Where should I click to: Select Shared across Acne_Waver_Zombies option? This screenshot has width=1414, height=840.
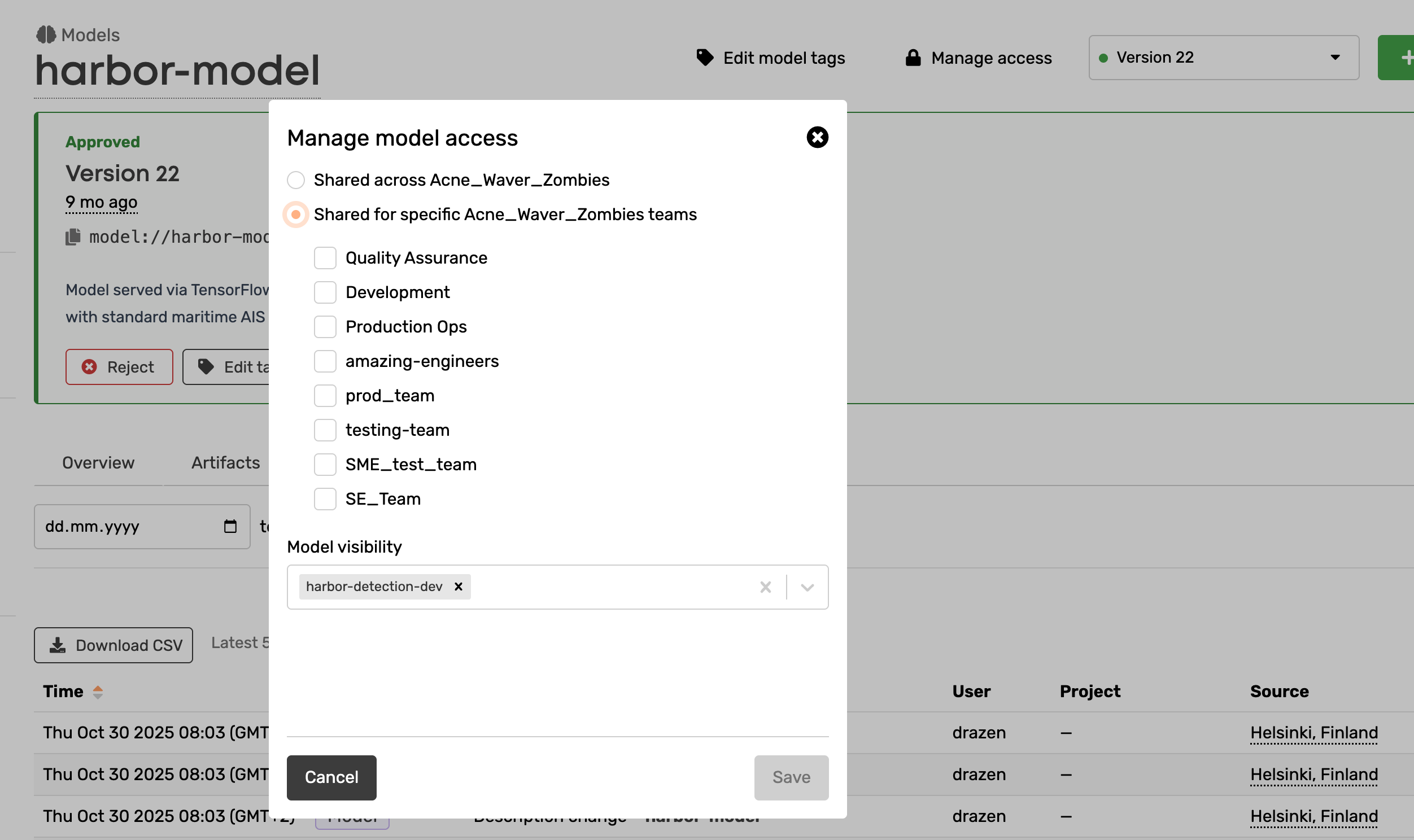tap(295, 180)
